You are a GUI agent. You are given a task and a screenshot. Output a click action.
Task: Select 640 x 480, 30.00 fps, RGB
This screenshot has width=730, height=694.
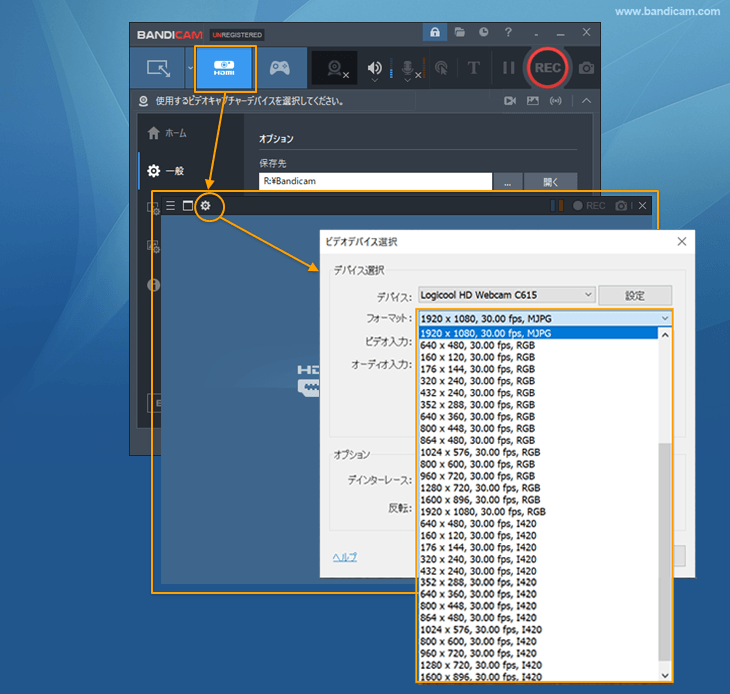click(538, 345)
